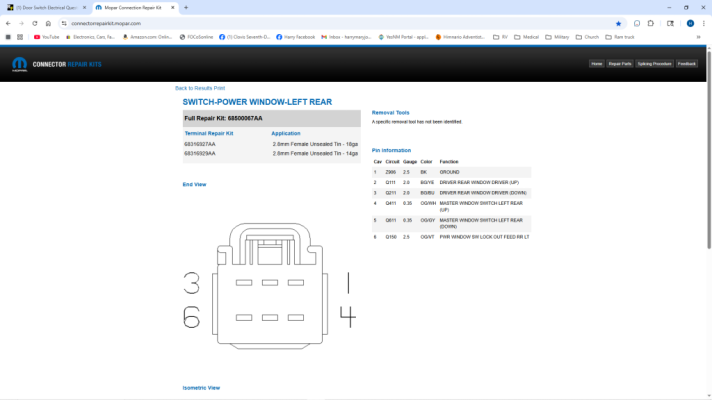Click circuit Q411 in the pin table
Screen dimensions: 712x400
(x=391, y=203)
